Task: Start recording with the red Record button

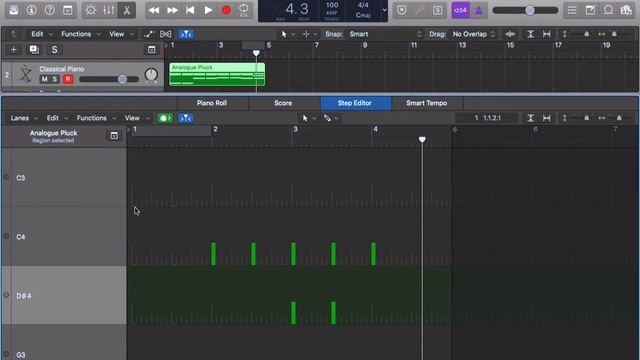Action: (x=226, y=10)
